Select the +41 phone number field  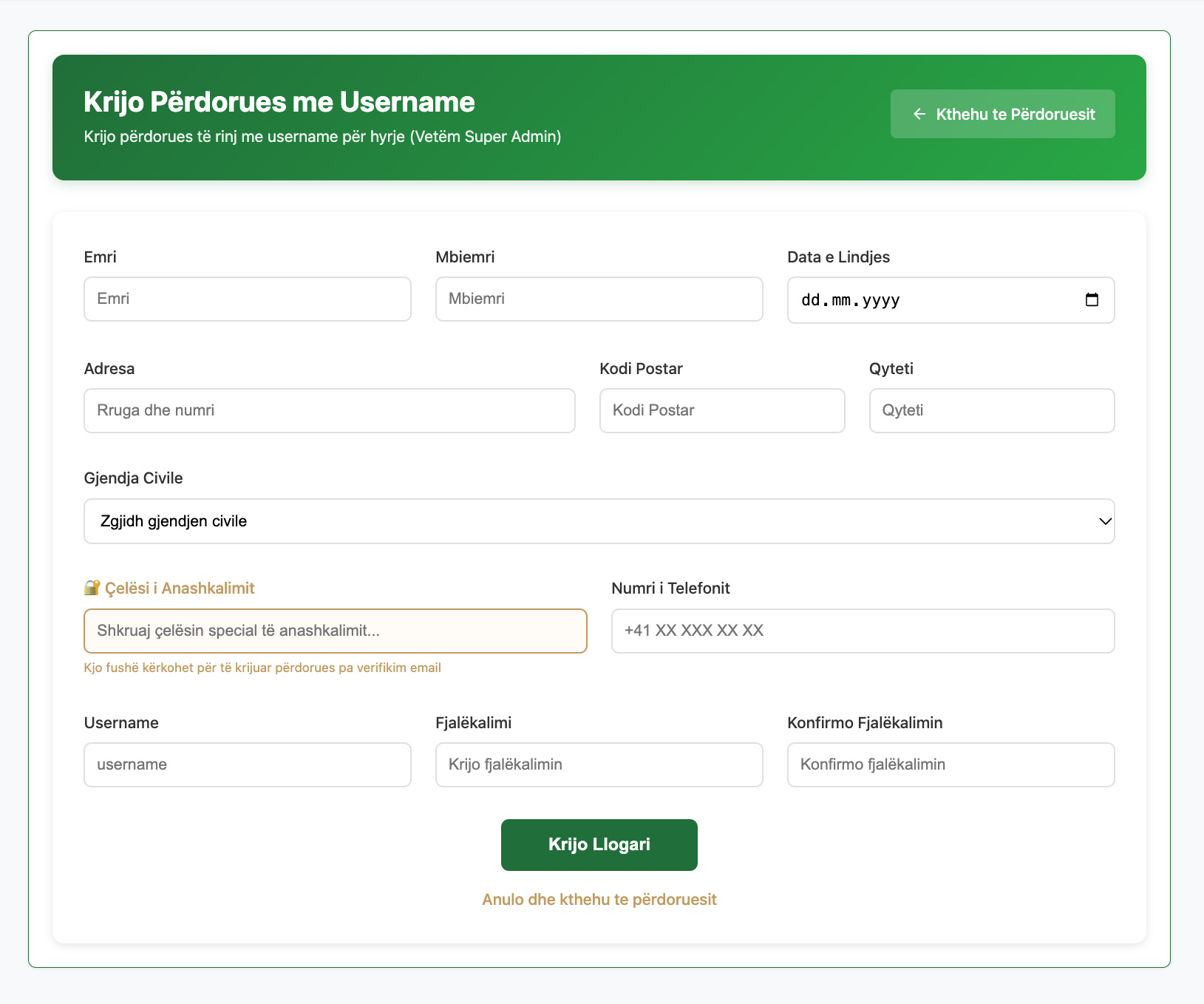click(863, 631)
